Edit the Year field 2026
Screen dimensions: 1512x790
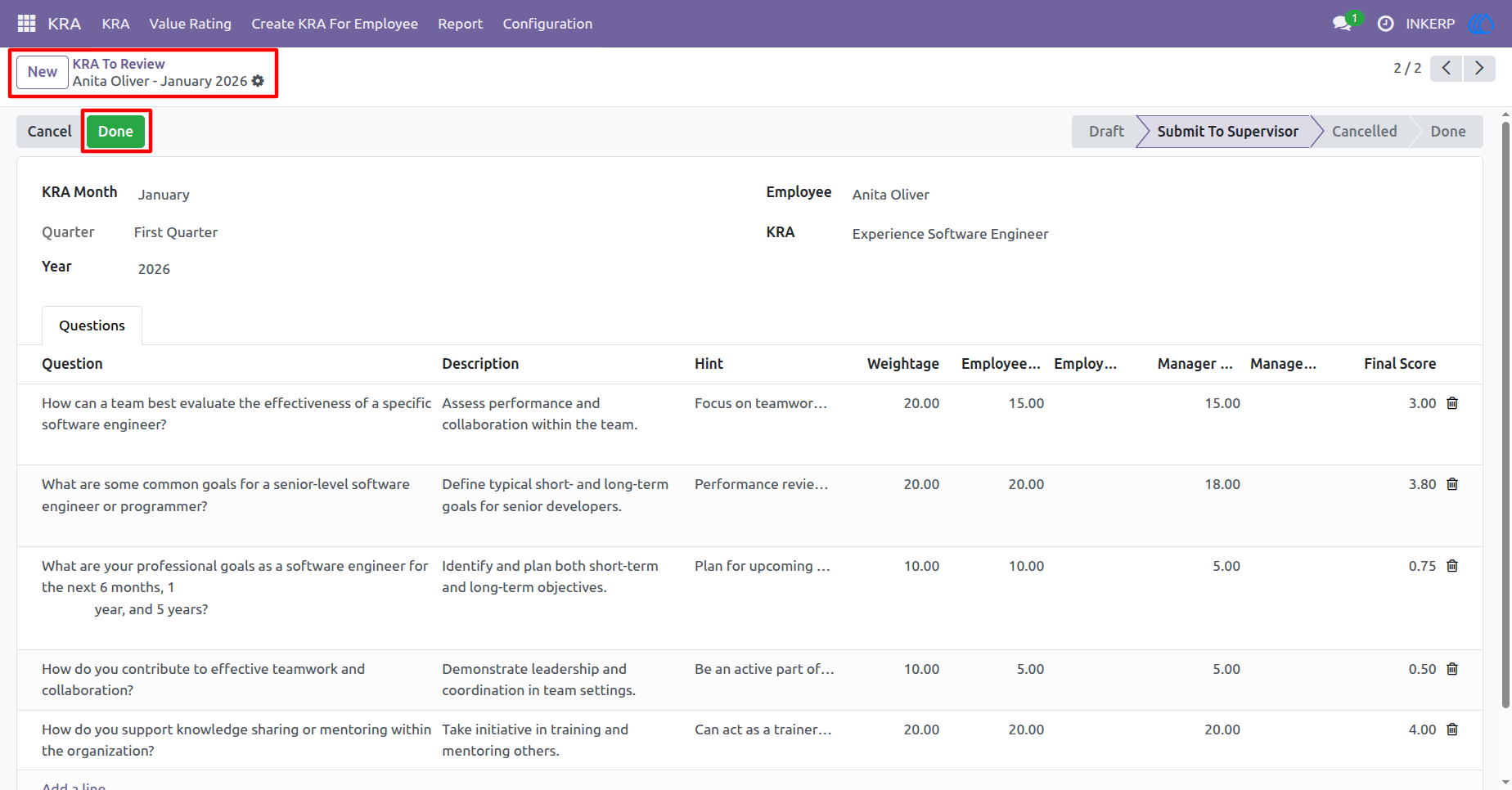(x=154, y=269)
